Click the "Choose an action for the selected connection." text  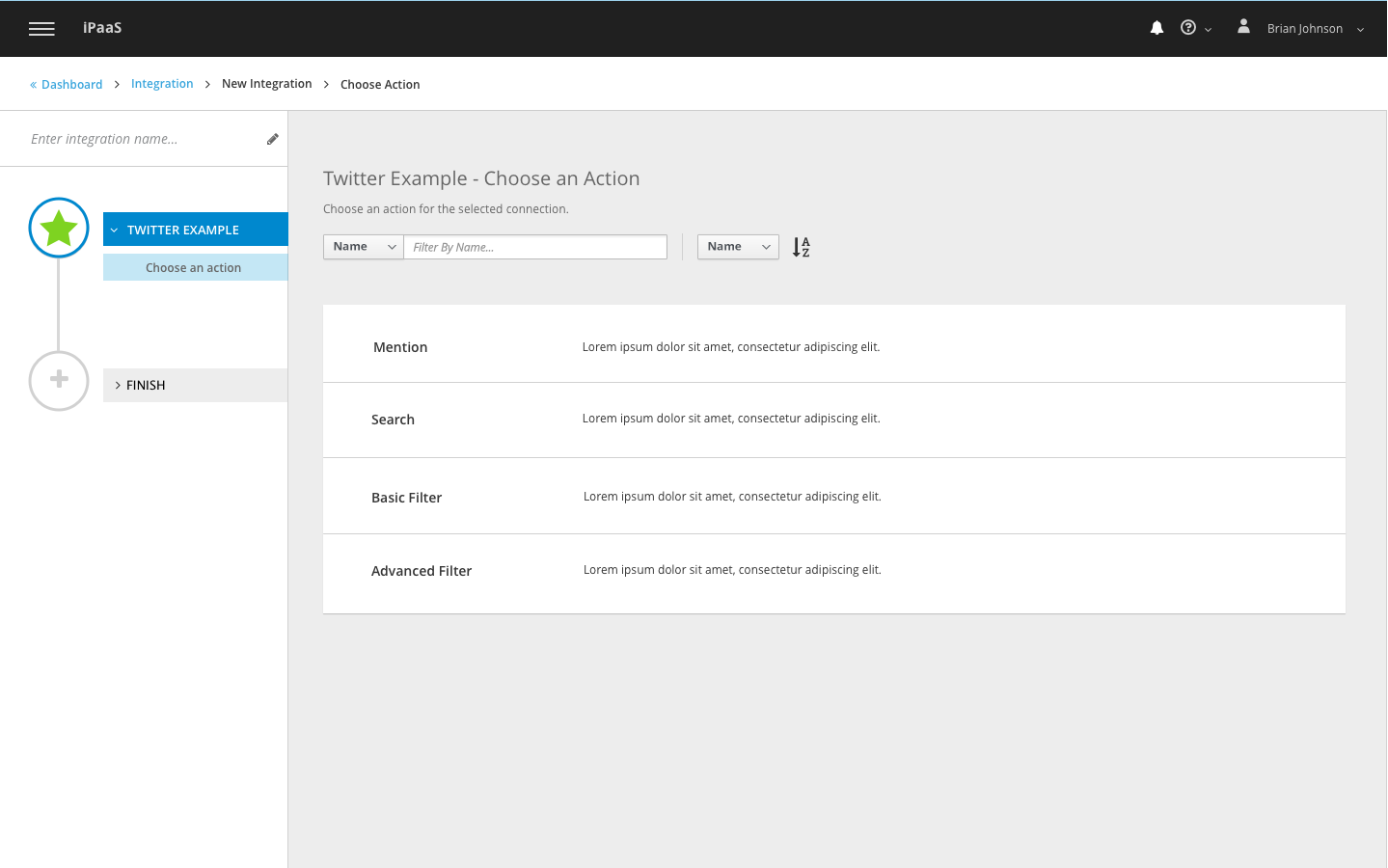(446, 209)
